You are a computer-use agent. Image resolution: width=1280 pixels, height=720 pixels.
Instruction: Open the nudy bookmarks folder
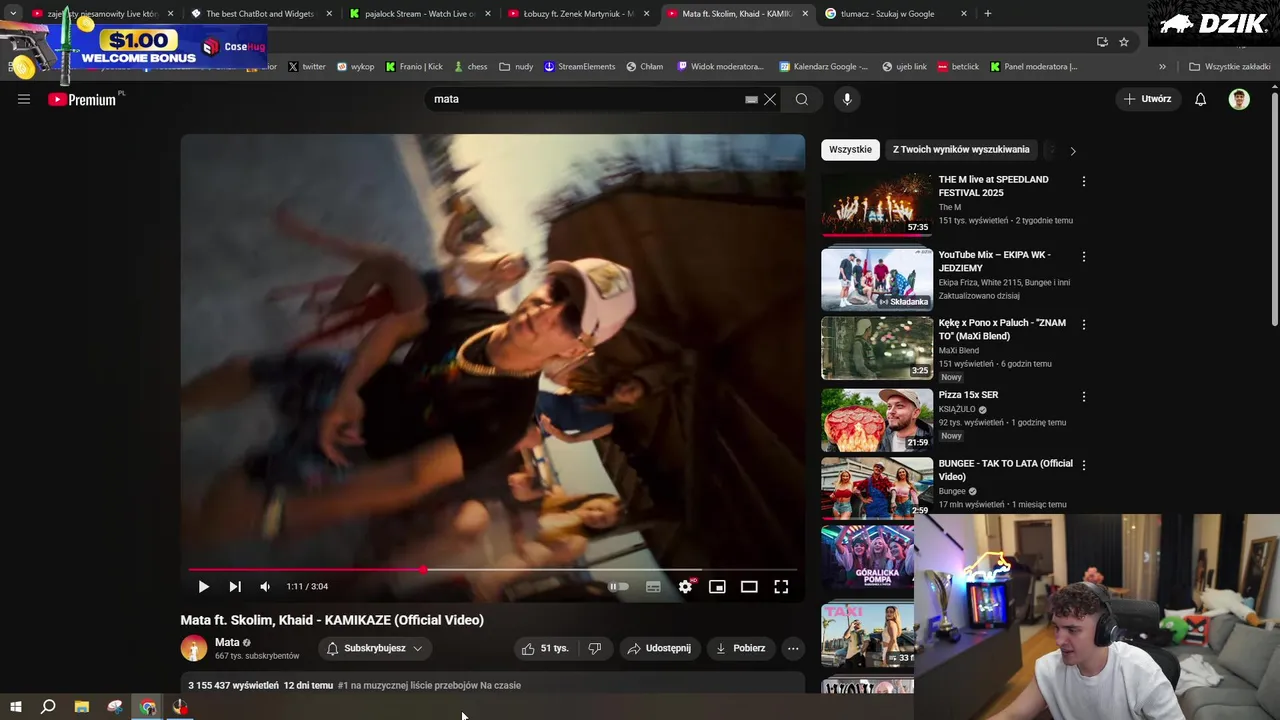[516, 67]
